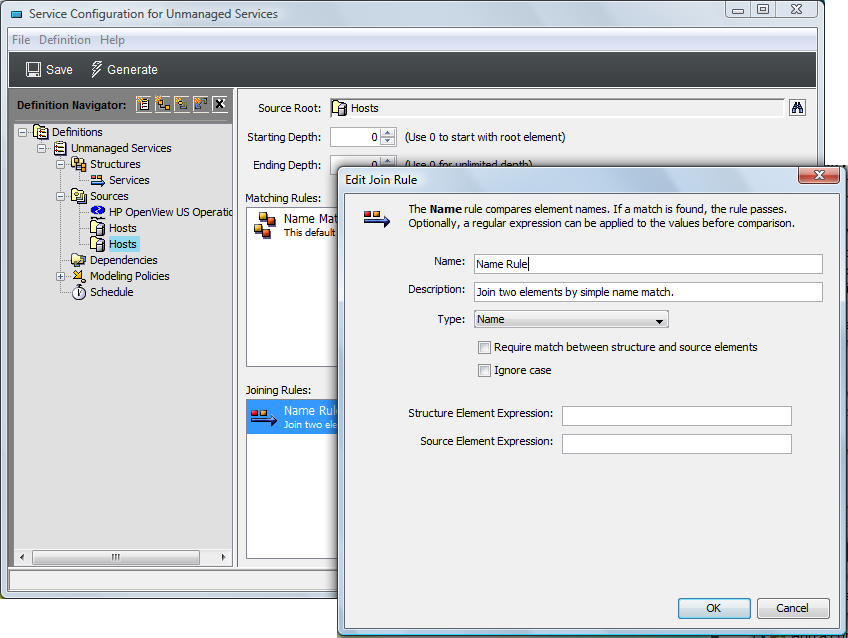
Task: Select the HP OpenView US Operations label
Action: [170, 212]
